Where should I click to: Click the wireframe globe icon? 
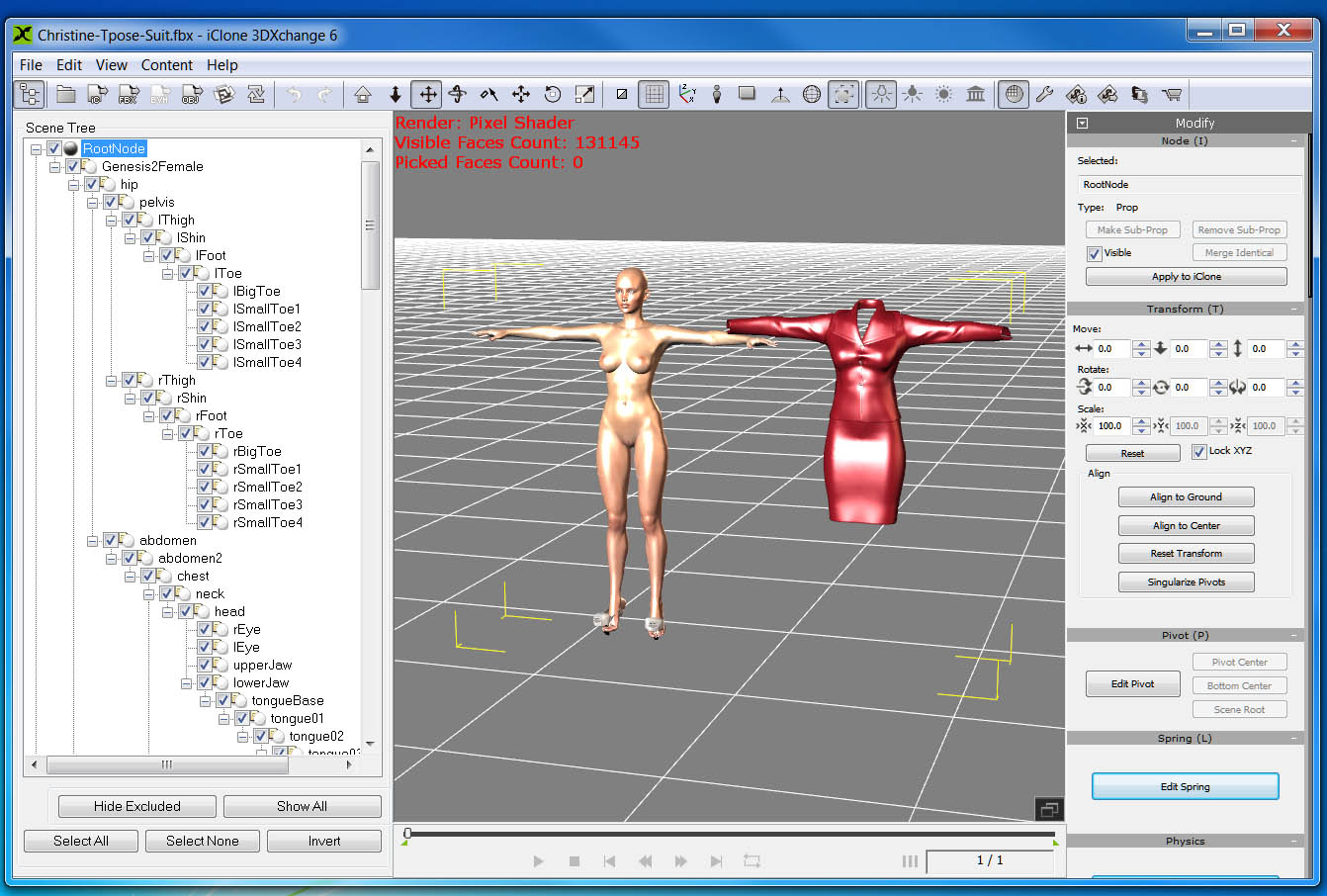pyautogui.click(x=812, y=95)
